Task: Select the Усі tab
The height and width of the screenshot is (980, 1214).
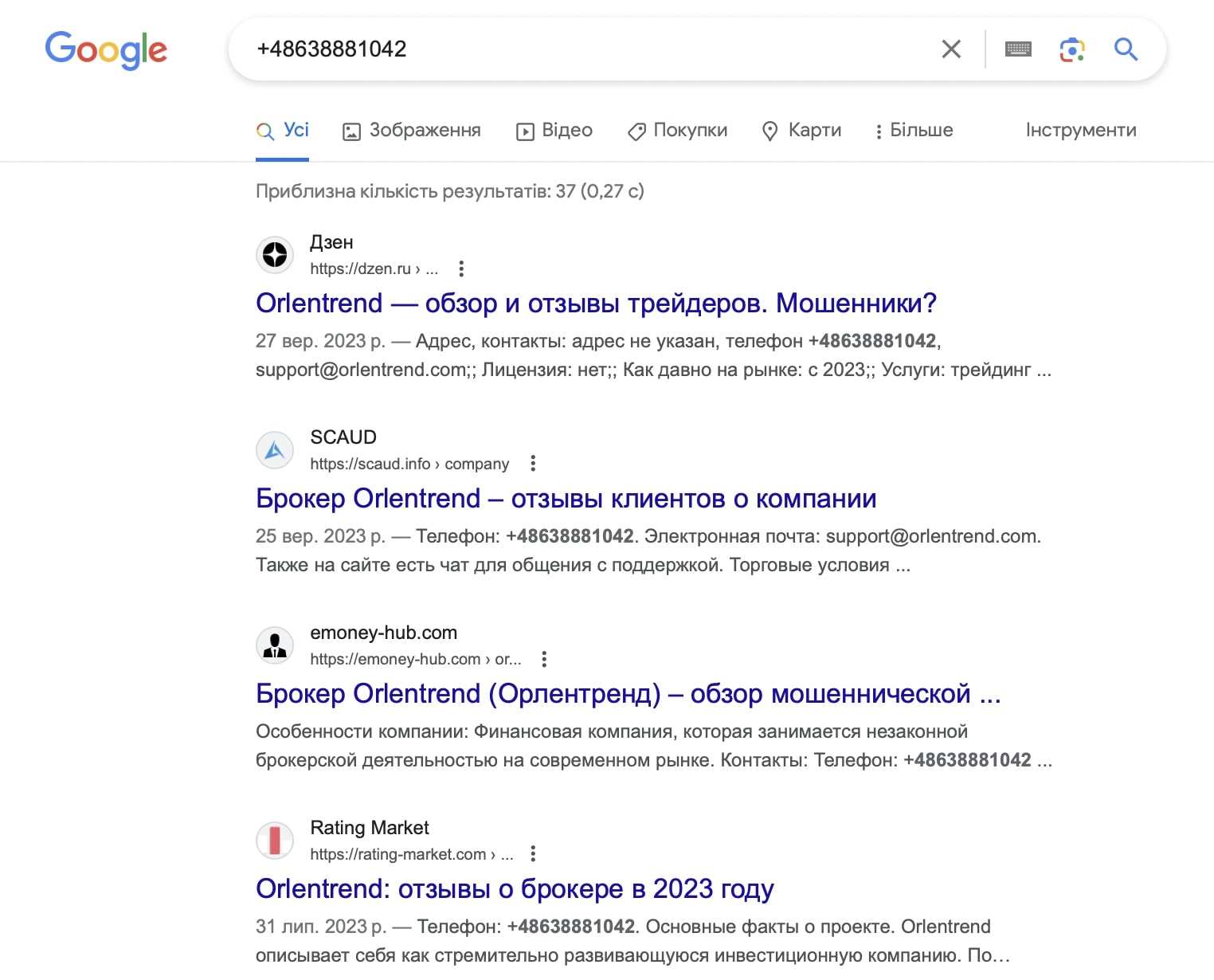Action: tap(282, 130)
